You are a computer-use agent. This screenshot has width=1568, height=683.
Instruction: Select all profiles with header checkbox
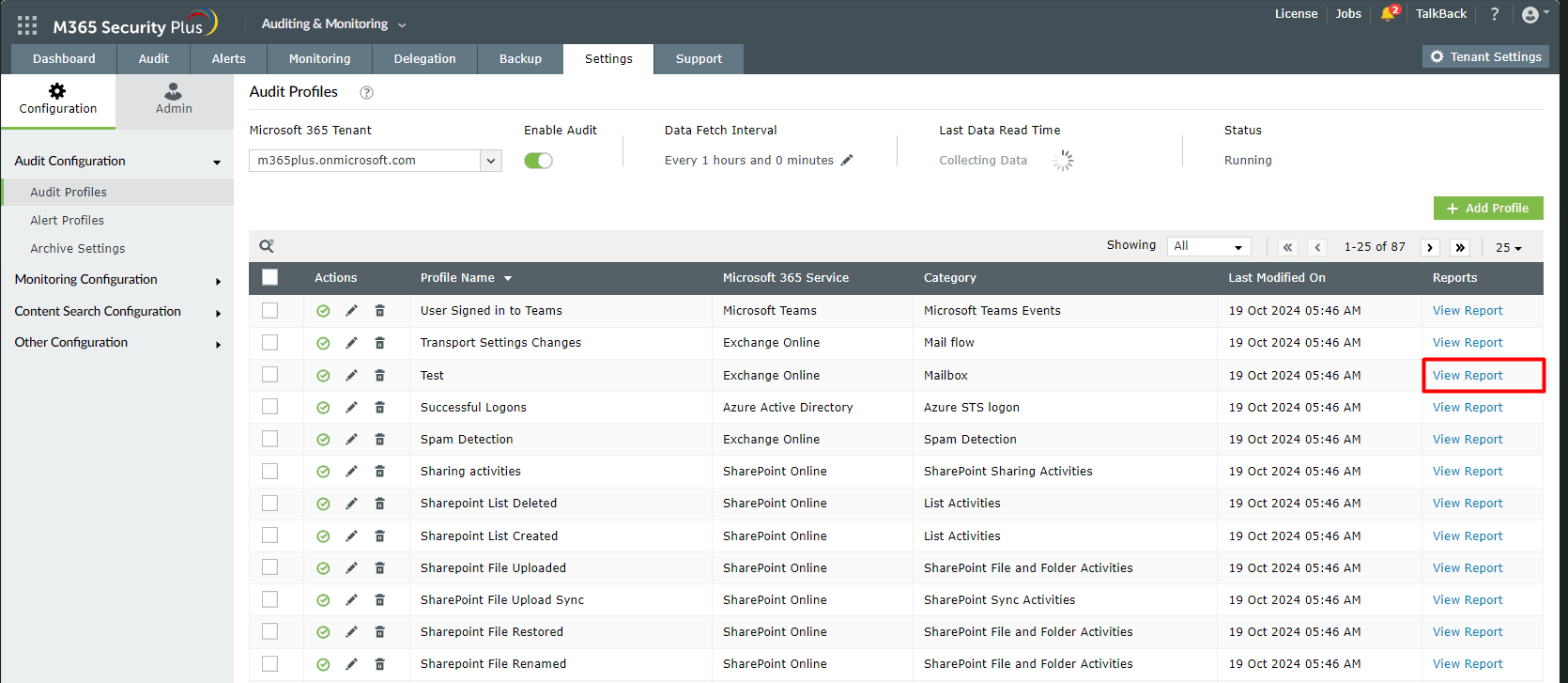[x=270, y=277]
